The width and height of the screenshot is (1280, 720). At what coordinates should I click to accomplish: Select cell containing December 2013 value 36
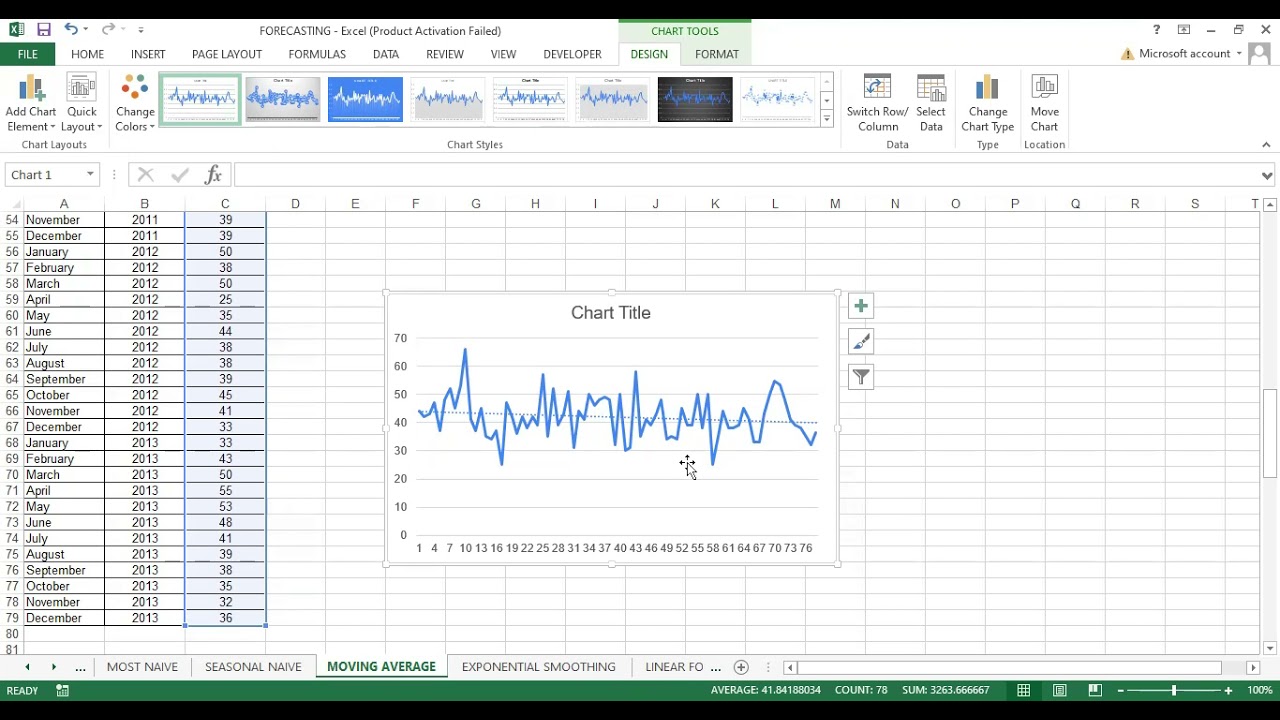[x=225, y=618]
